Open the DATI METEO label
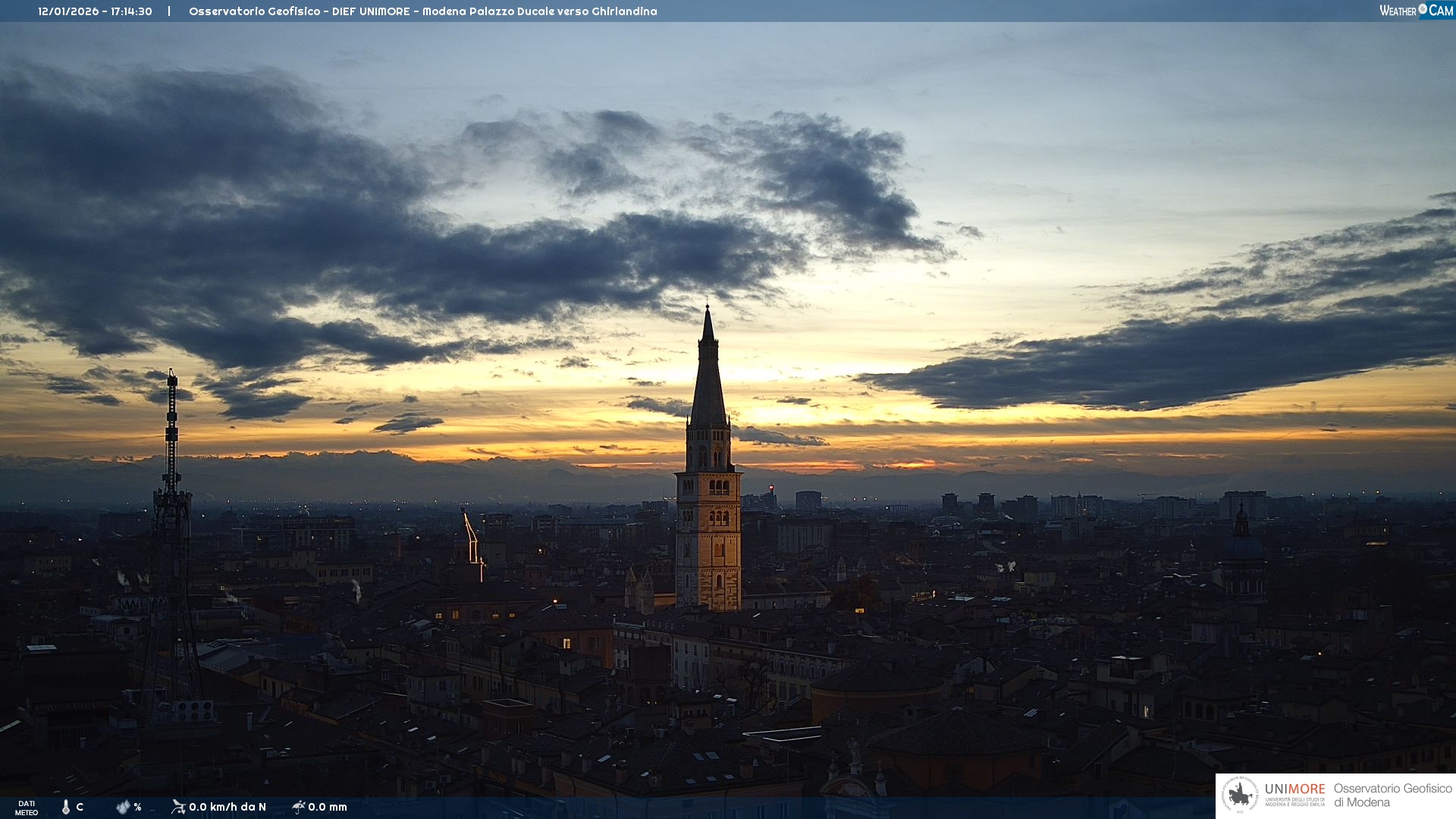This screenshot has height=819, width=1456. [x=27, y=808]
